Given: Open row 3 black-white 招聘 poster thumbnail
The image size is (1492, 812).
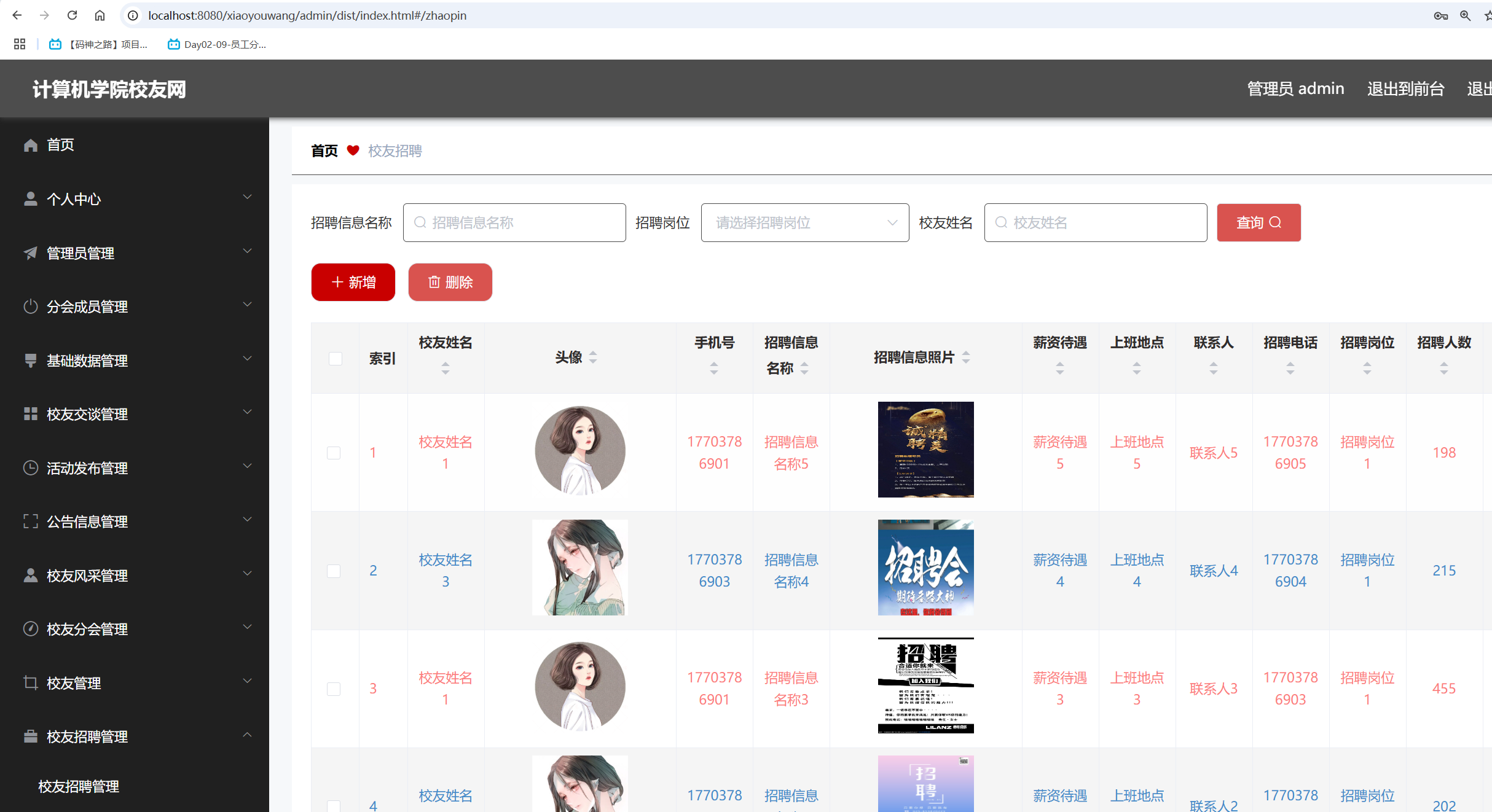Looking at the screenshot, I should pos(926,685).
